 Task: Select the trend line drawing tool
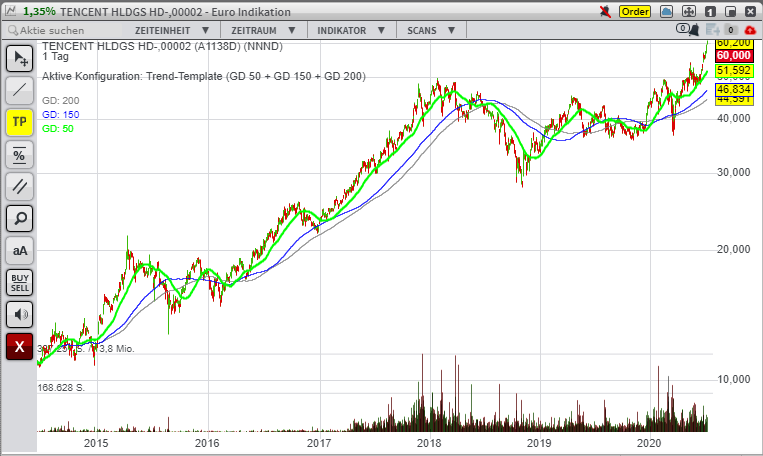point(19,90)
